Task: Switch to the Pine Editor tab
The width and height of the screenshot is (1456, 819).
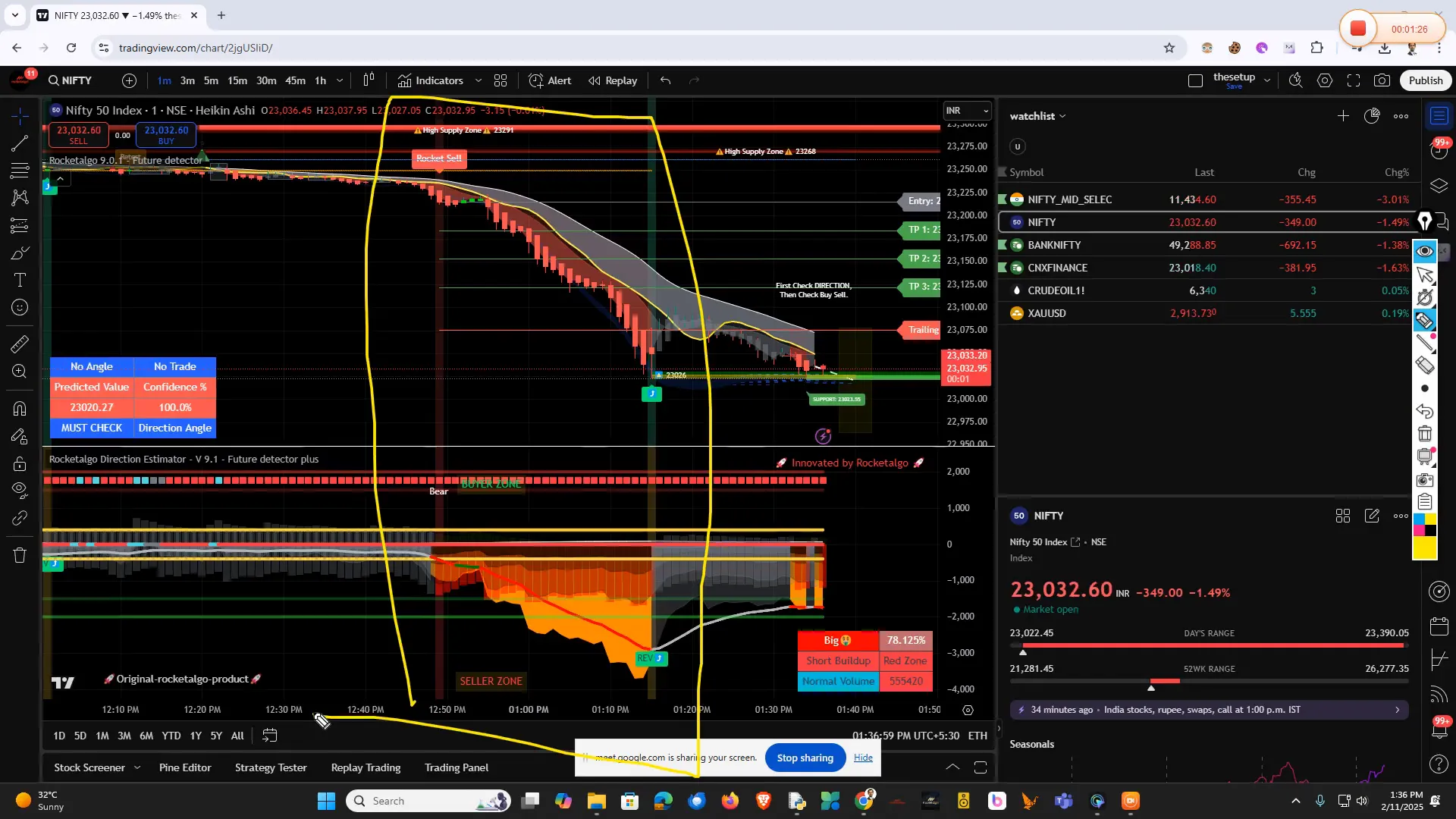Action: tap(184, 767)
